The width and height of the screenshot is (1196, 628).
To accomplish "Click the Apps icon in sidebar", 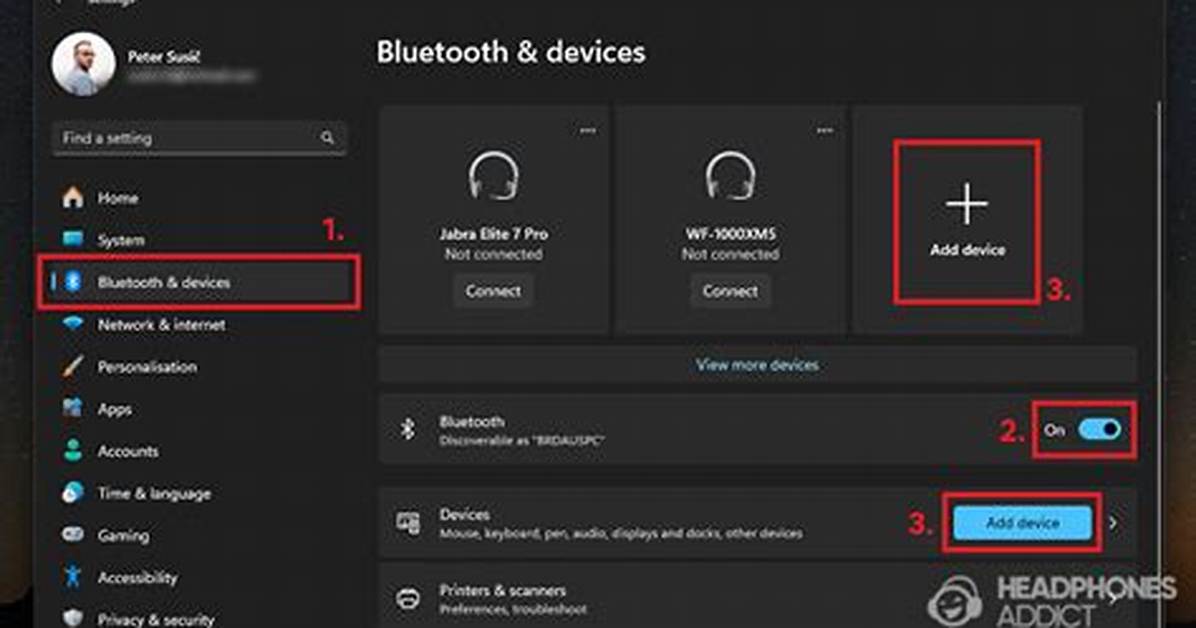I will pos(73,408).
